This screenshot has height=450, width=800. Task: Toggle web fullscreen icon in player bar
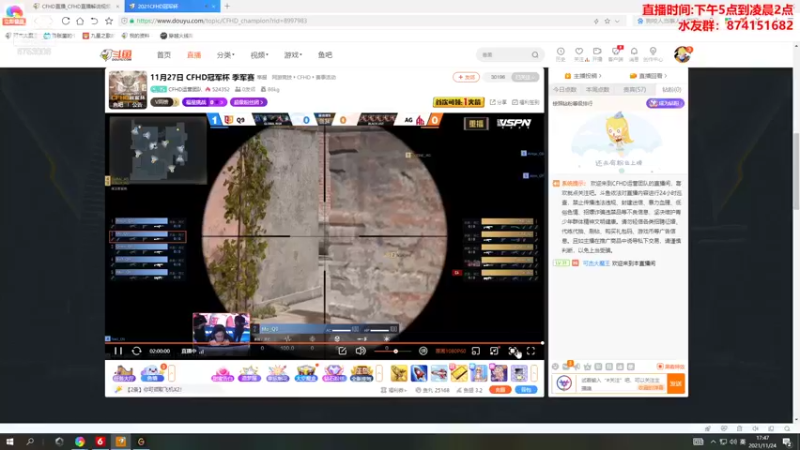coord(494,351)
